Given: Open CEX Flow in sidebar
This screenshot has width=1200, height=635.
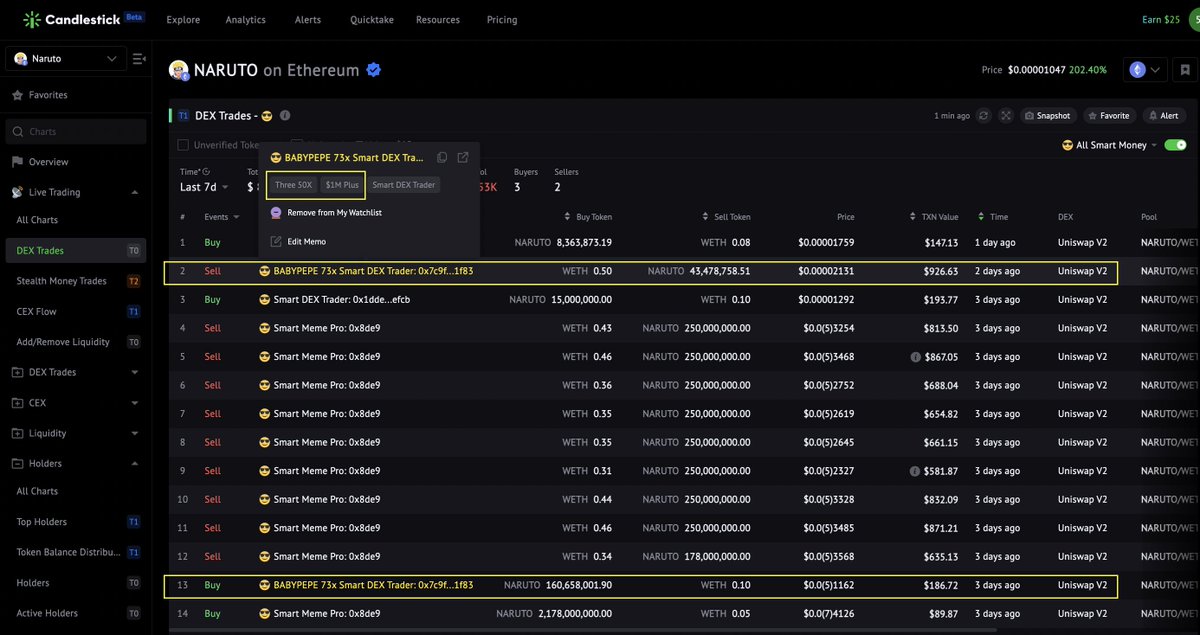Looking at the screenshot, I should 36,312.
